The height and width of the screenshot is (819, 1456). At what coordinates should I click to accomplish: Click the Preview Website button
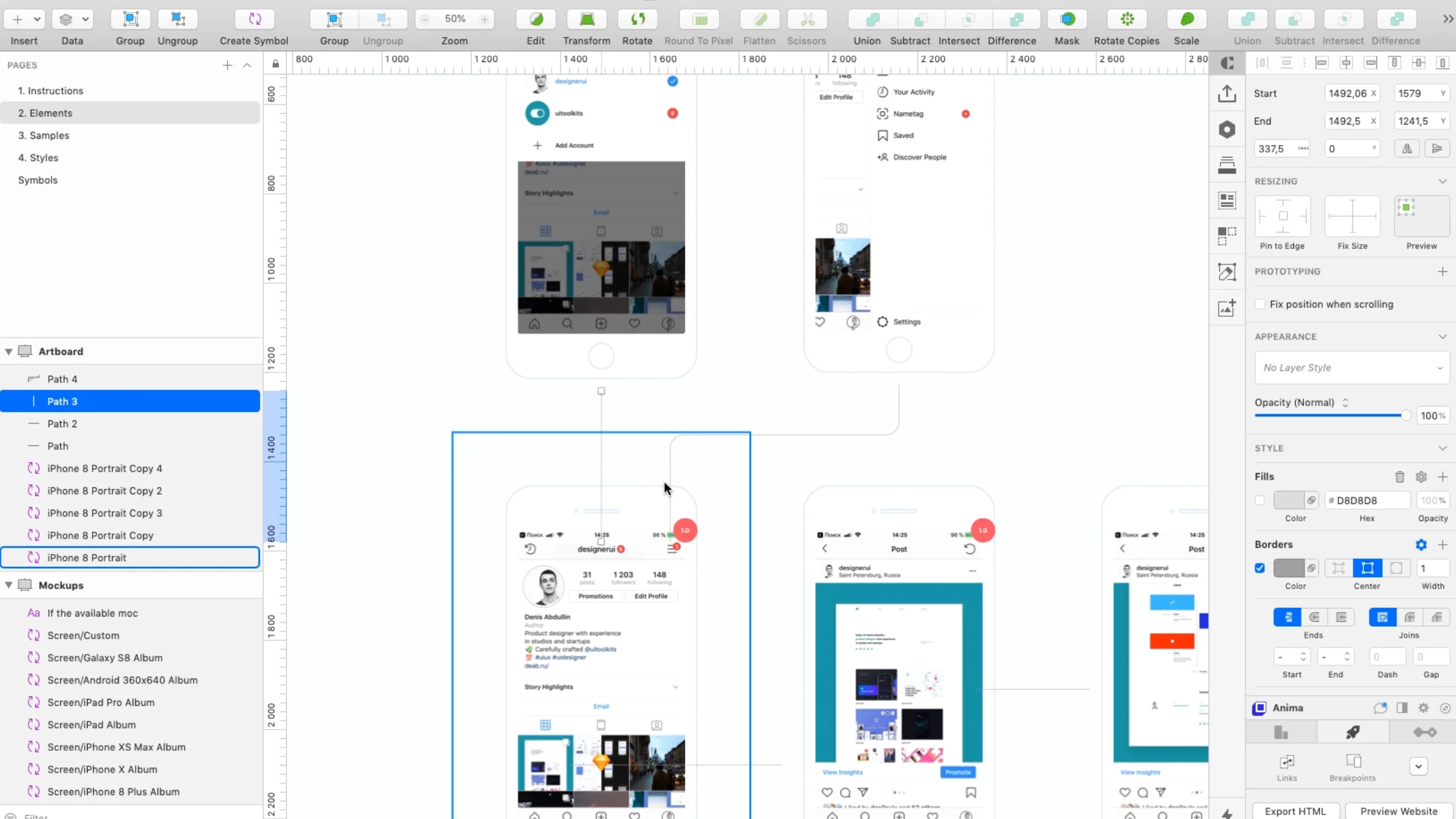tap(1399, 811)
